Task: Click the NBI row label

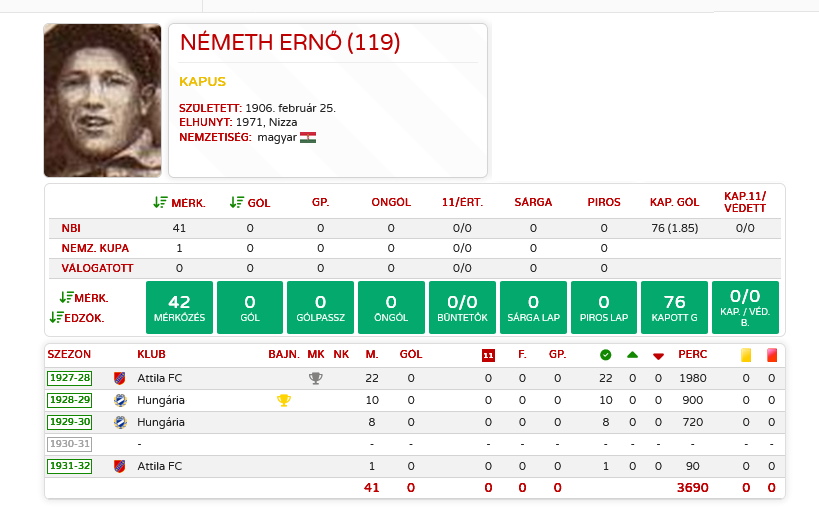Action: [x=71, y=228]
